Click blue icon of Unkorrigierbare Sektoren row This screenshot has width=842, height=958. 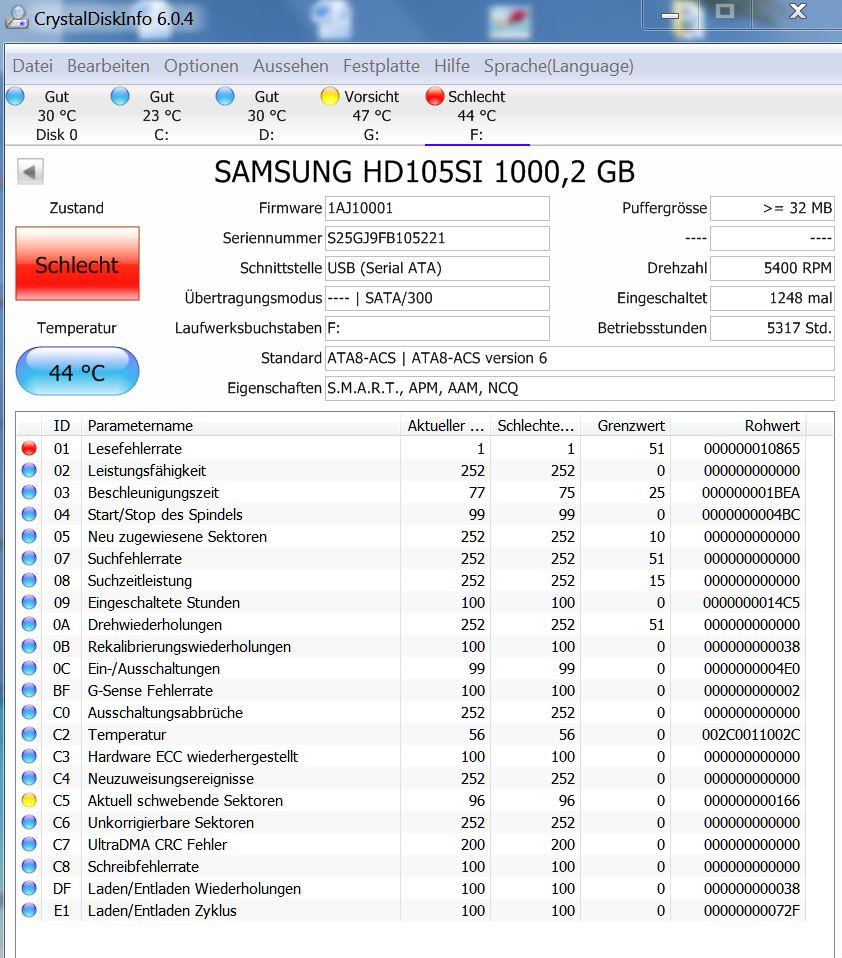pos(29,822)
